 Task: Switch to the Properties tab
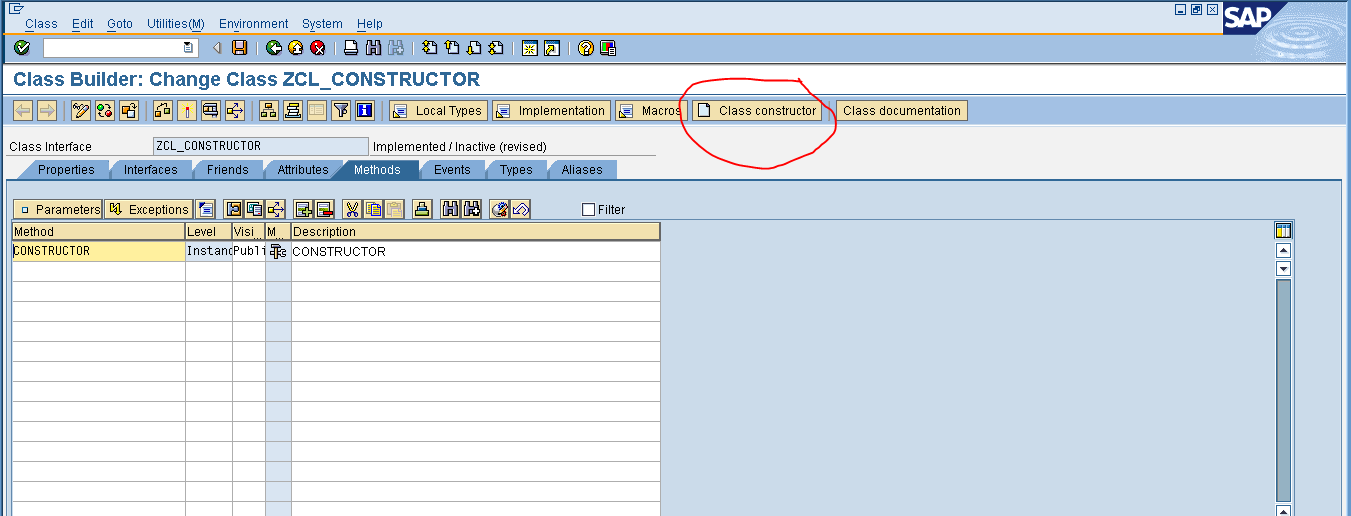pos(66,170)
